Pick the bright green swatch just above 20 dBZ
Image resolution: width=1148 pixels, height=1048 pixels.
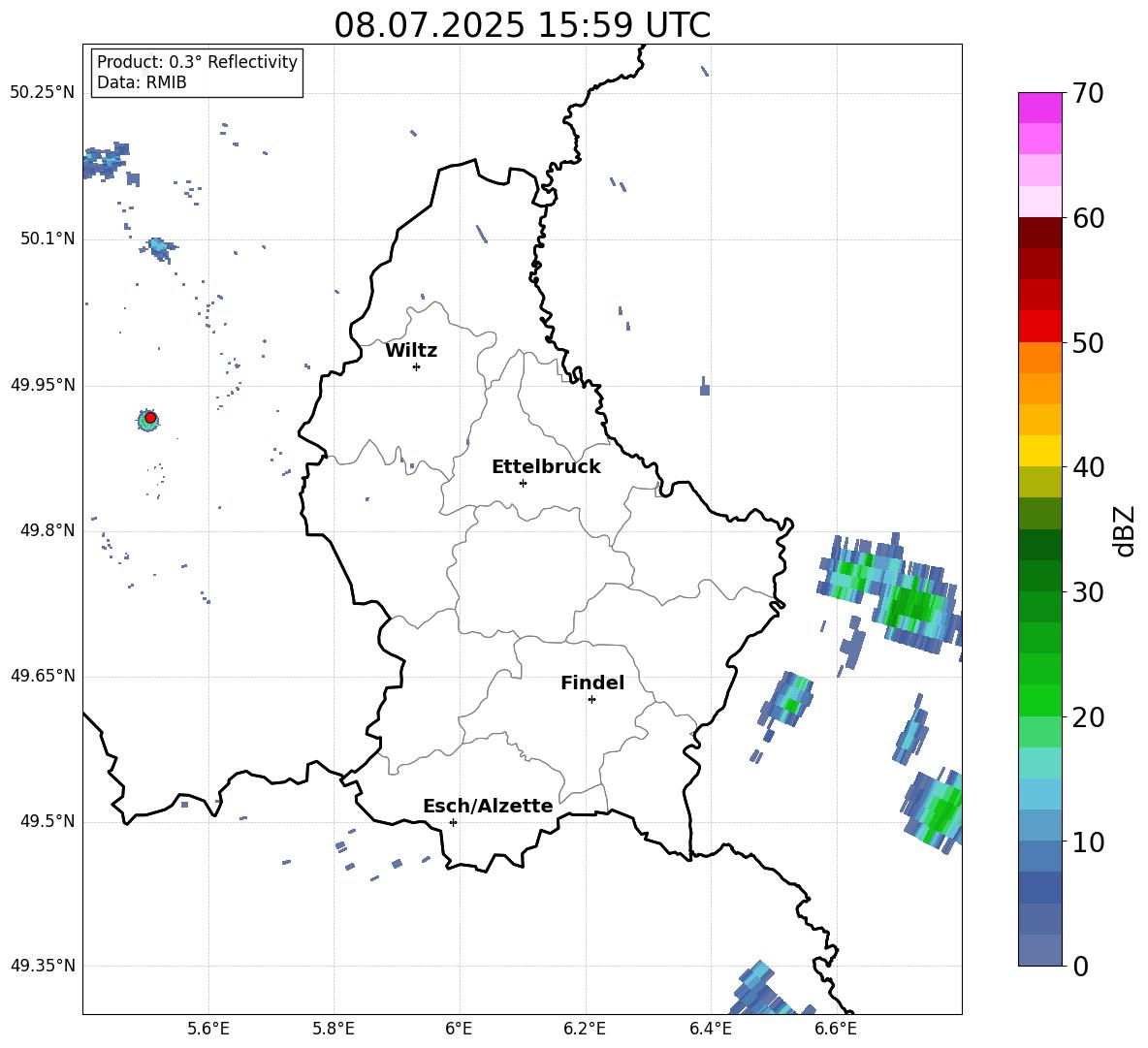pos(1039,700)
